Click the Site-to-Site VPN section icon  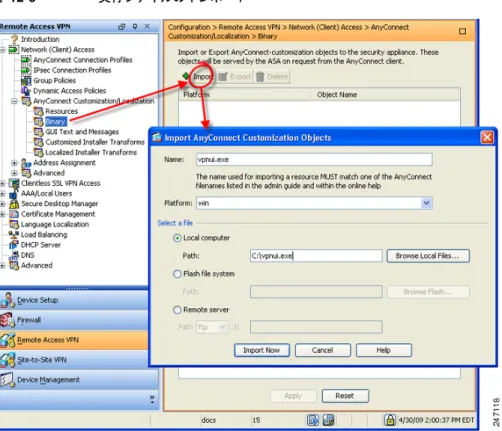7,360
